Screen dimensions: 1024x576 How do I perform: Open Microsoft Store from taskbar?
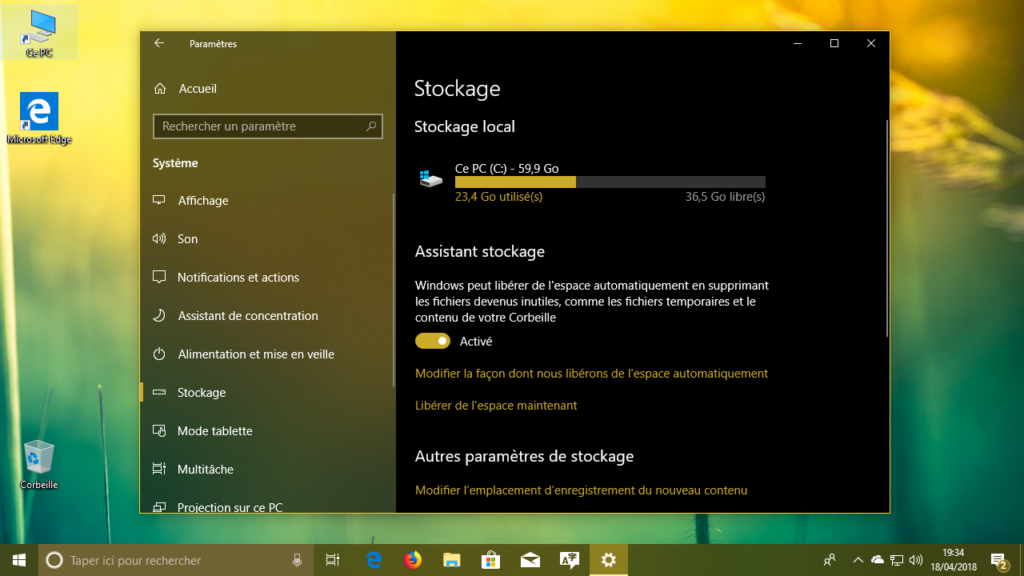(490, 560)
